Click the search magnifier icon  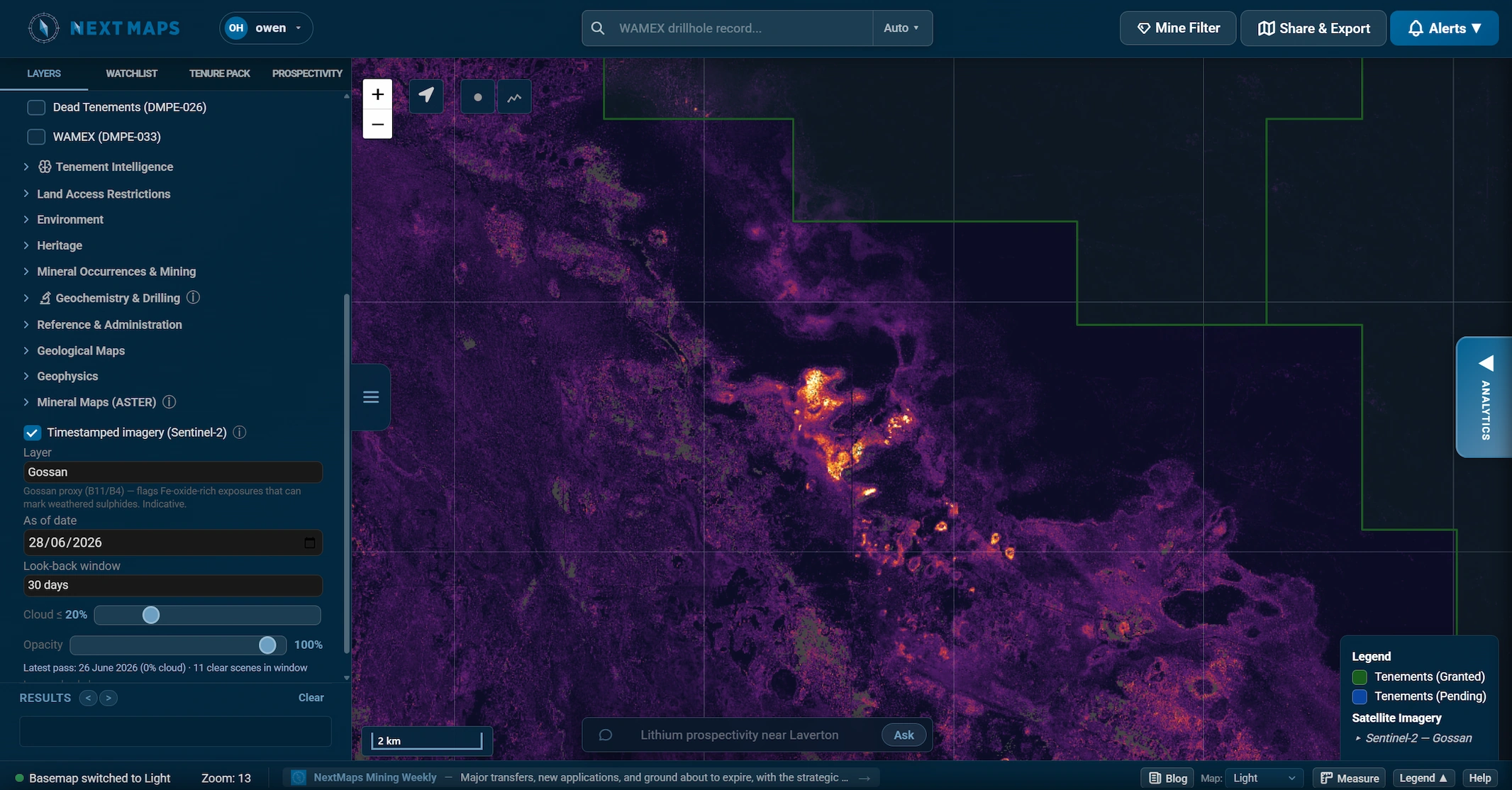[598, 28]
